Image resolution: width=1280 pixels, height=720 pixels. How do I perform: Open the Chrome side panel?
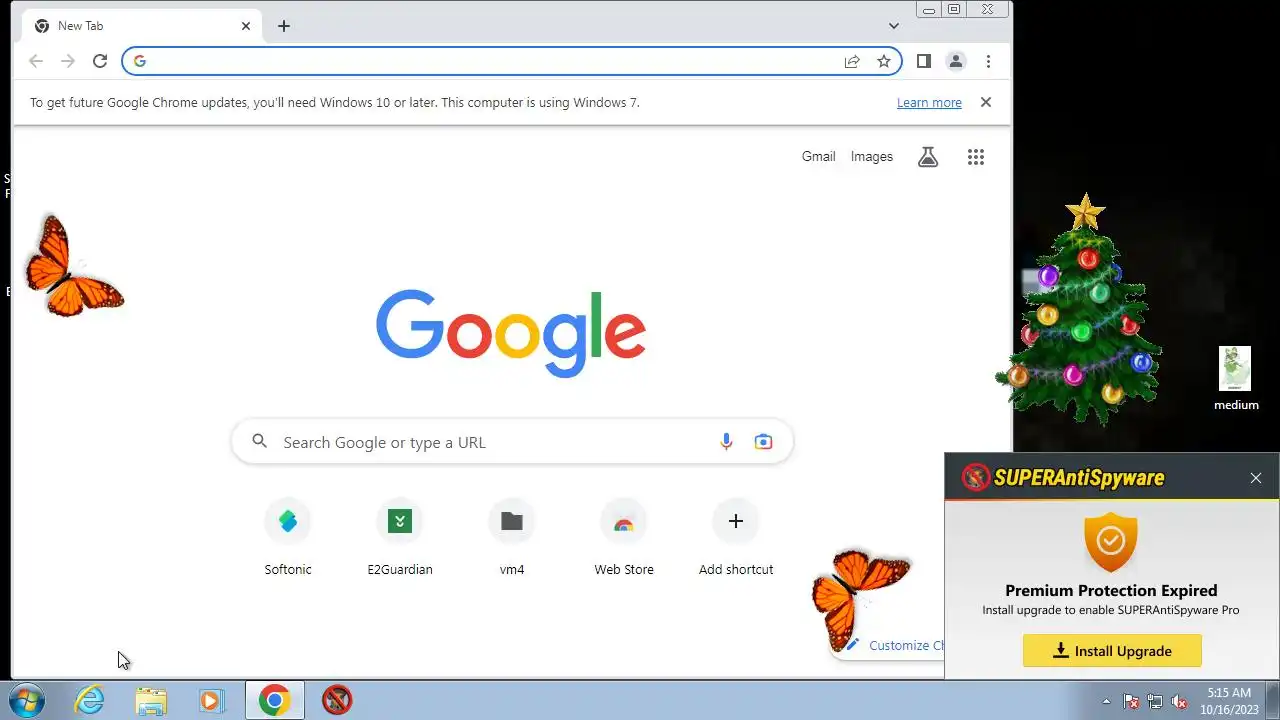[x=924, y=61]
